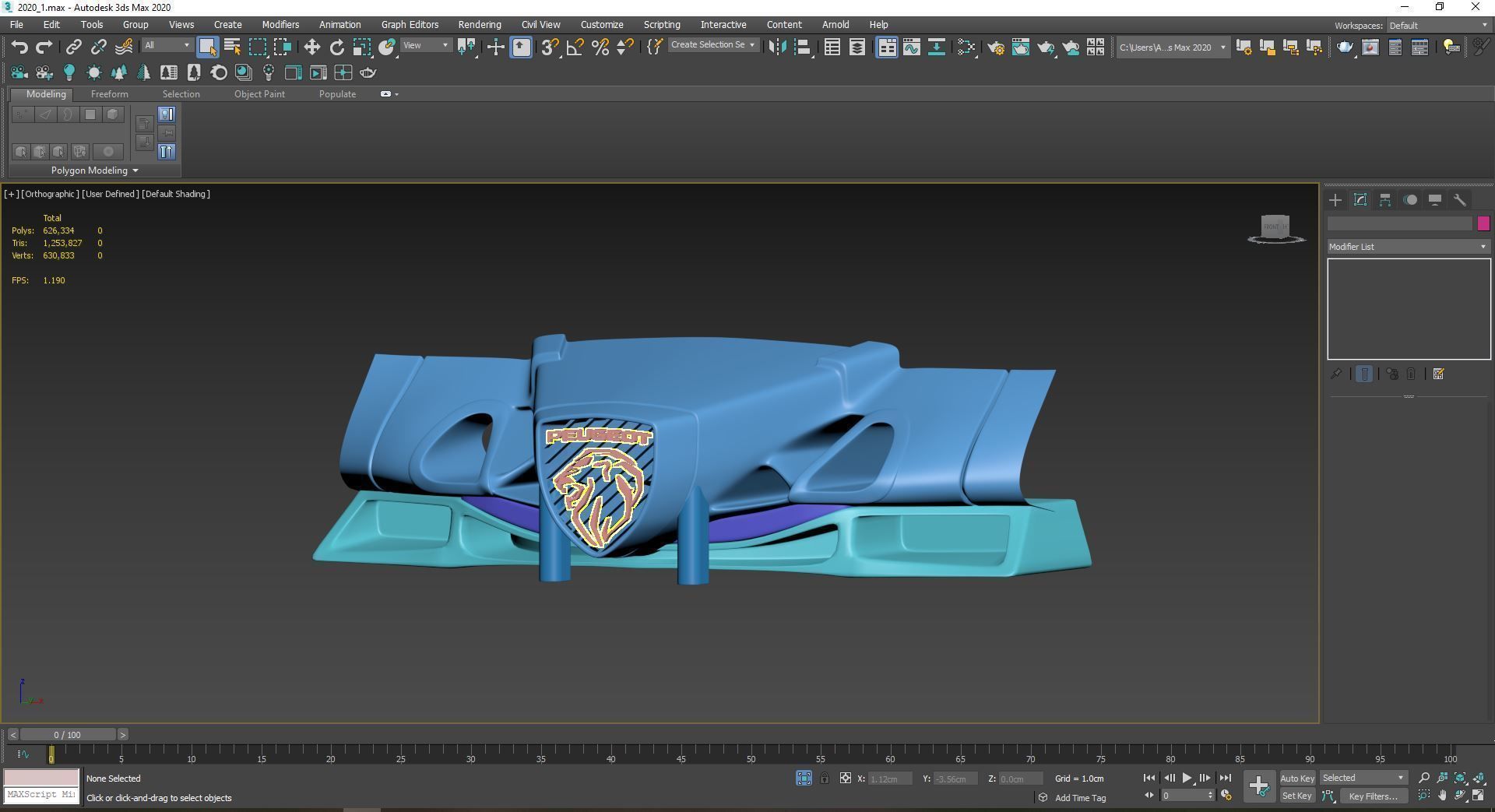The height and width of the screenshot is (812, 1495).
Task: Click the pink object color swatch
Action: (1483, 224)
